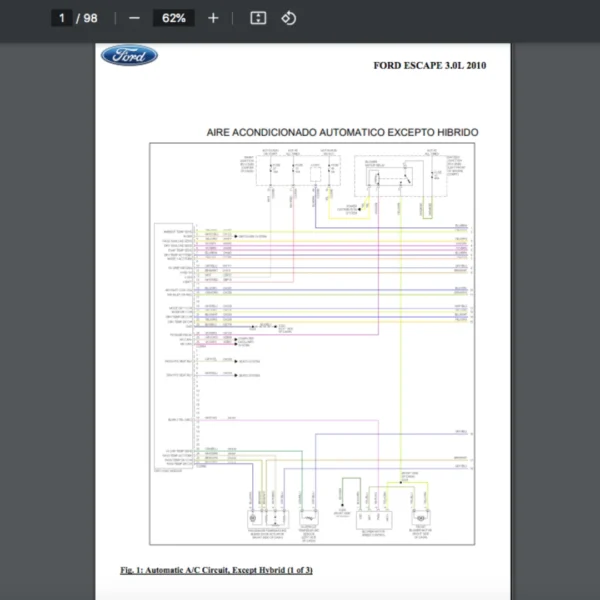Click the total page count 98 text
The image size is (600, 600).
click(90, 18)
